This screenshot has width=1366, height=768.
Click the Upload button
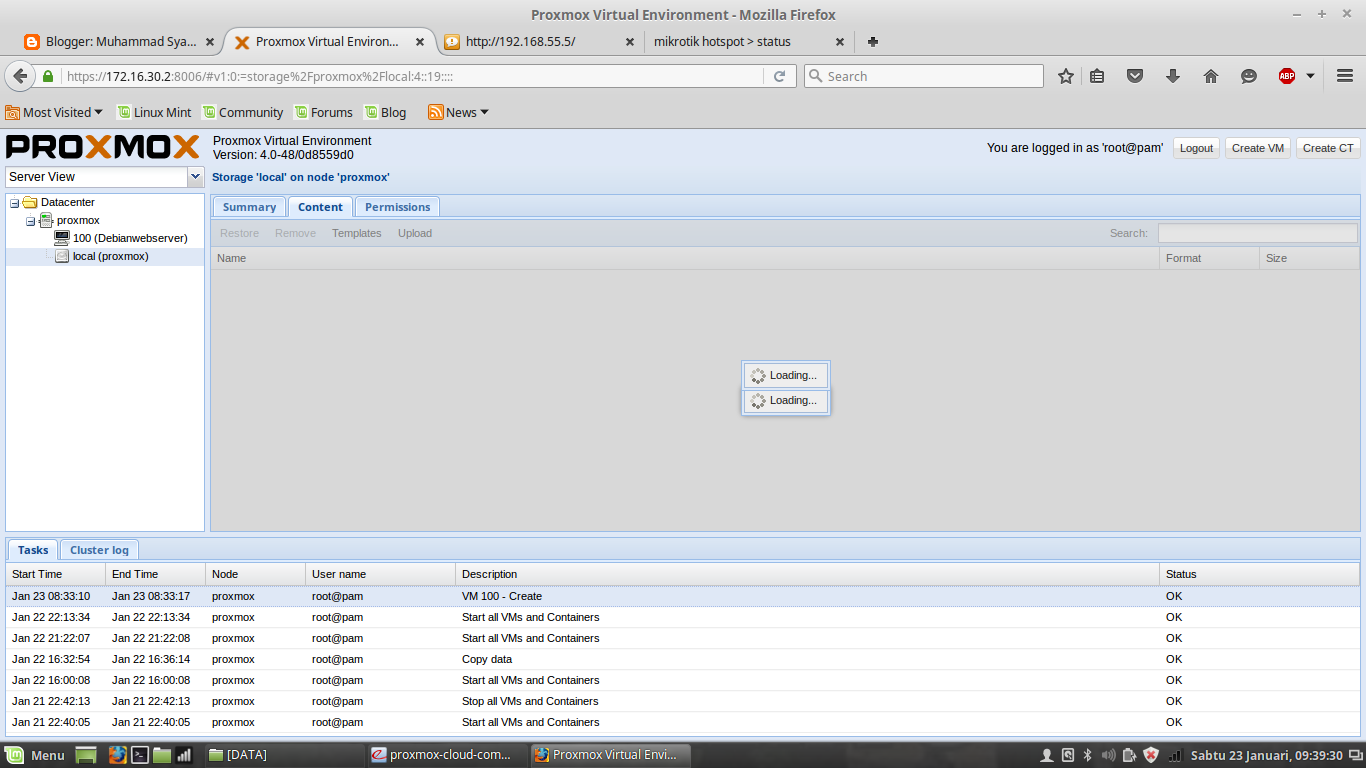click(x=415, y=233)
